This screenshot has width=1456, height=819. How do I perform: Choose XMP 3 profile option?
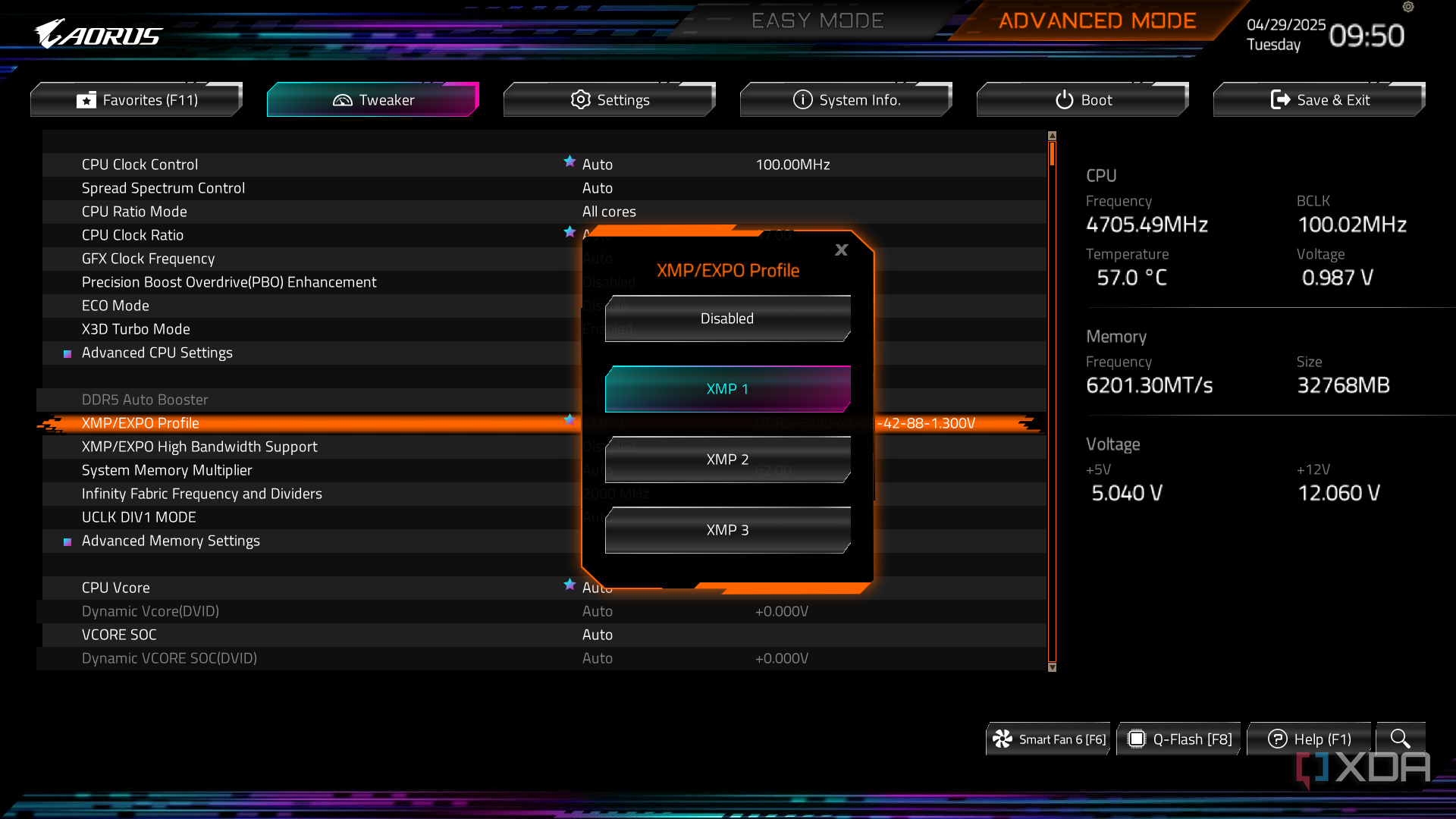(x=727, y=530)
